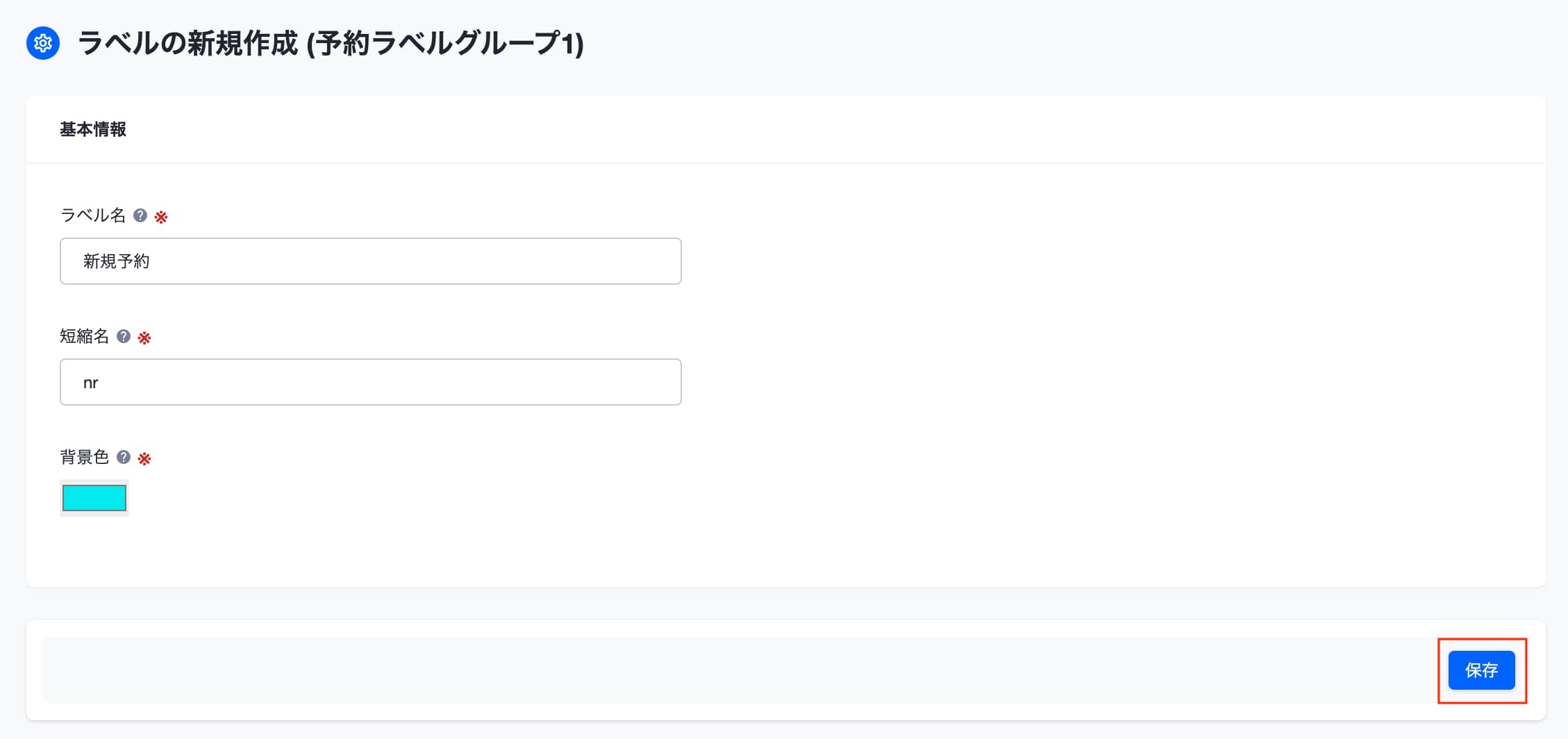Focus the ラベル名 field containing 新規予約
The width and height of the screenshot is (1568, 739).
[x=370, y=261]
